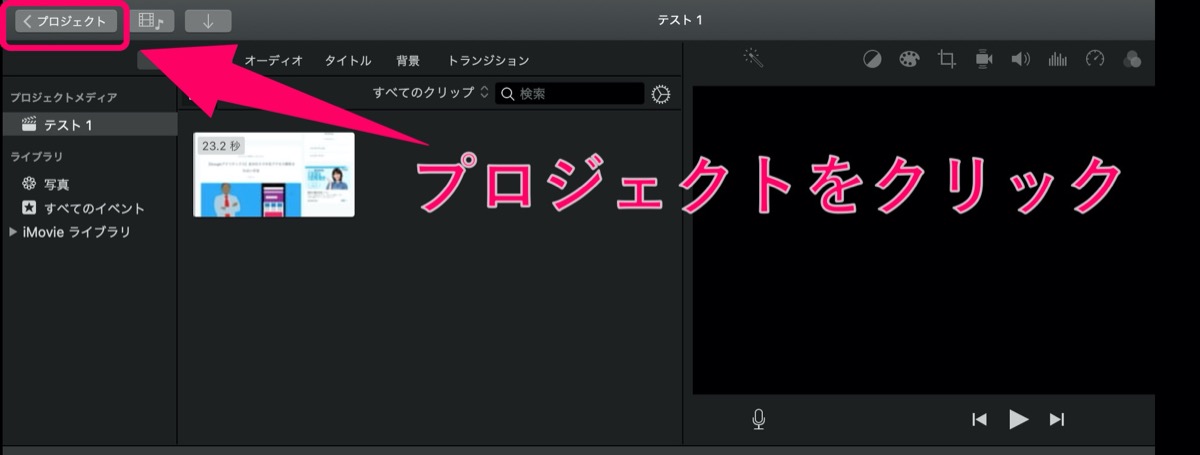Focus the 検索 search field
Image resolution: width=1200 pixels, height=455 pixels.
point(570,93)
